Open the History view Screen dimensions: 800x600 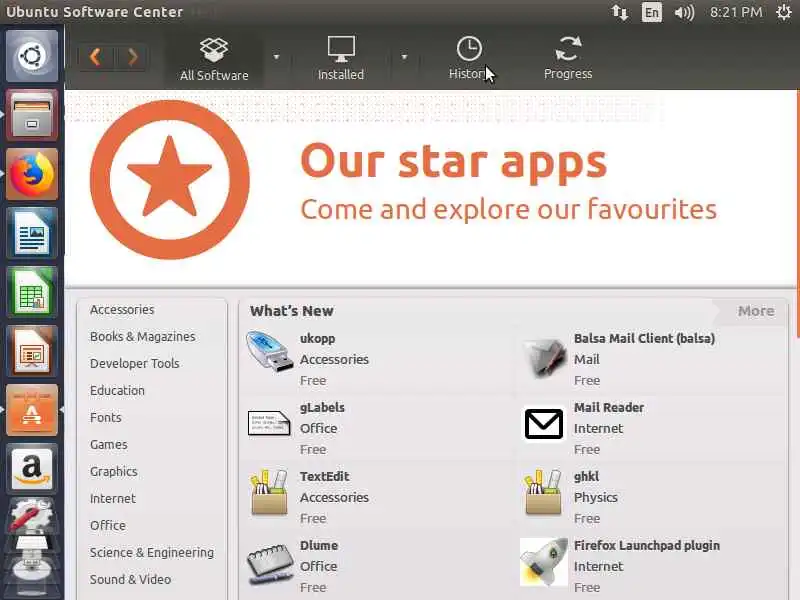coord(469,59)
